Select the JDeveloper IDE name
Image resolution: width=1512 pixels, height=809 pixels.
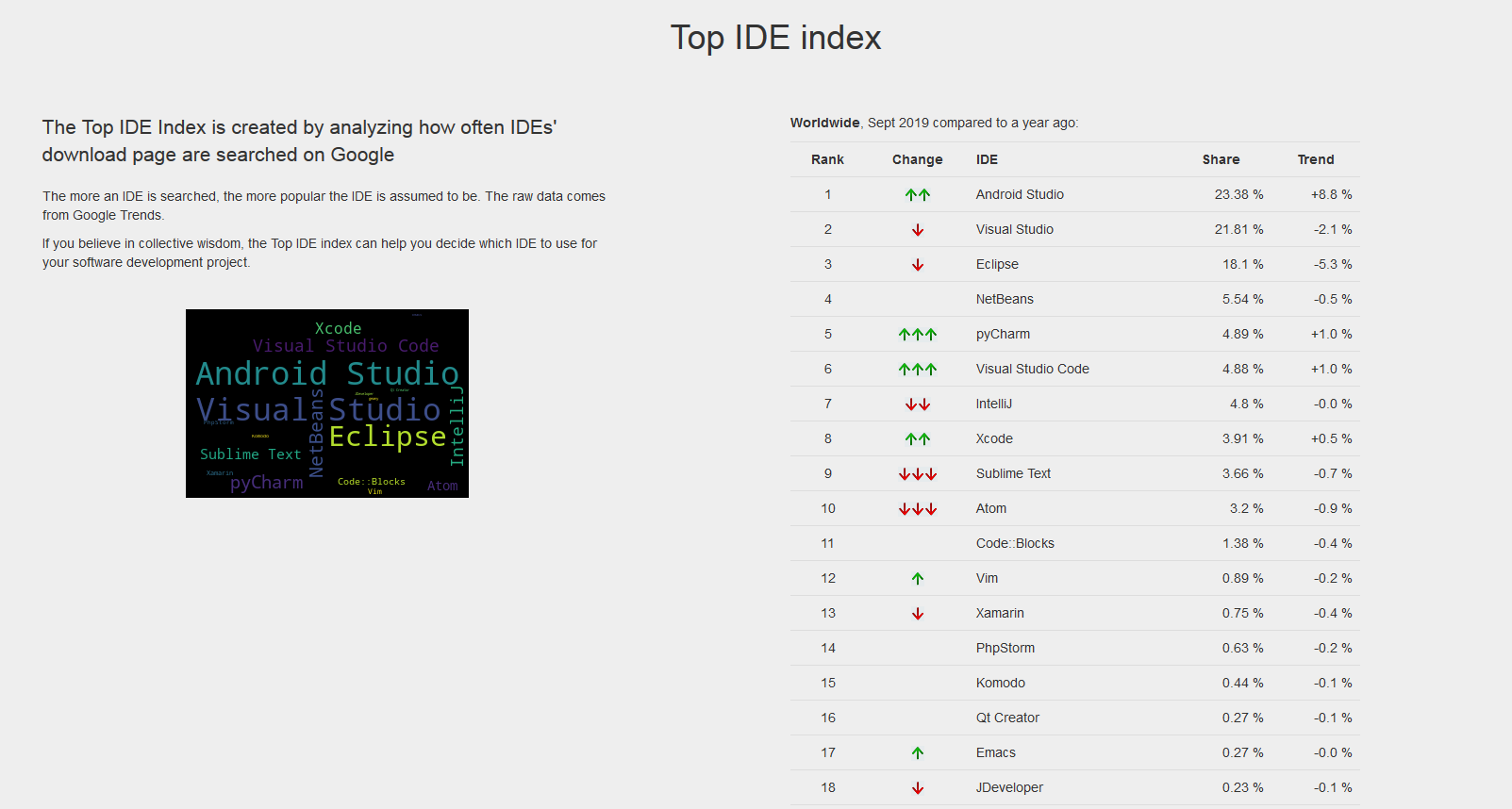(1009, 787)
